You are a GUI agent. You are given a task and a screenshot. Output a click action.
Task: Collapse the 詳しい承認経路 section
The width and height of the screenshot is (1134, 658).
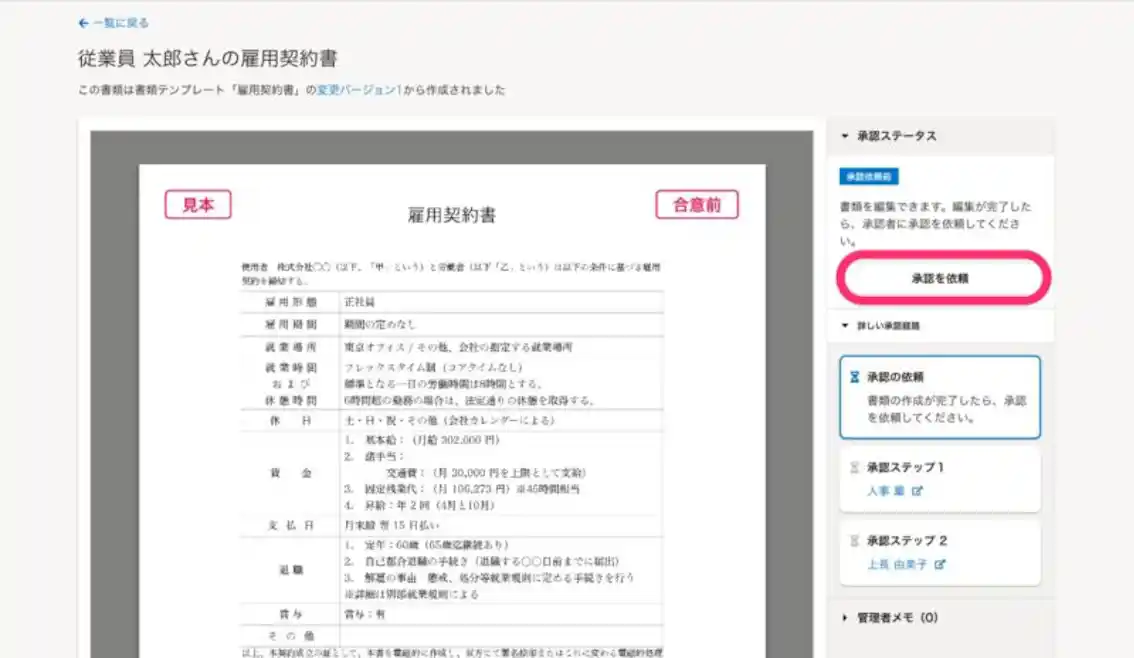[845, 326]
